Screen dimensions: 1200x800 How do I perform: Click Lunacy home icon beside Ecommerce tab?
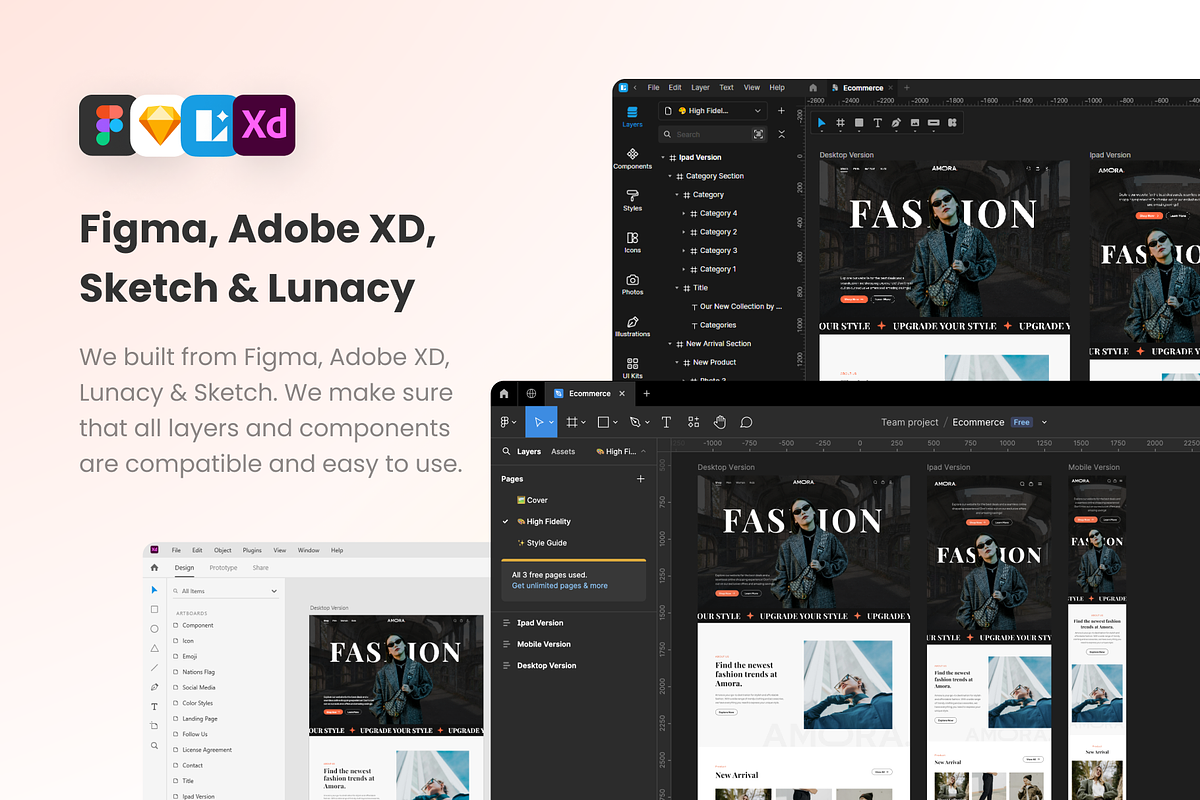pos(813,88)
